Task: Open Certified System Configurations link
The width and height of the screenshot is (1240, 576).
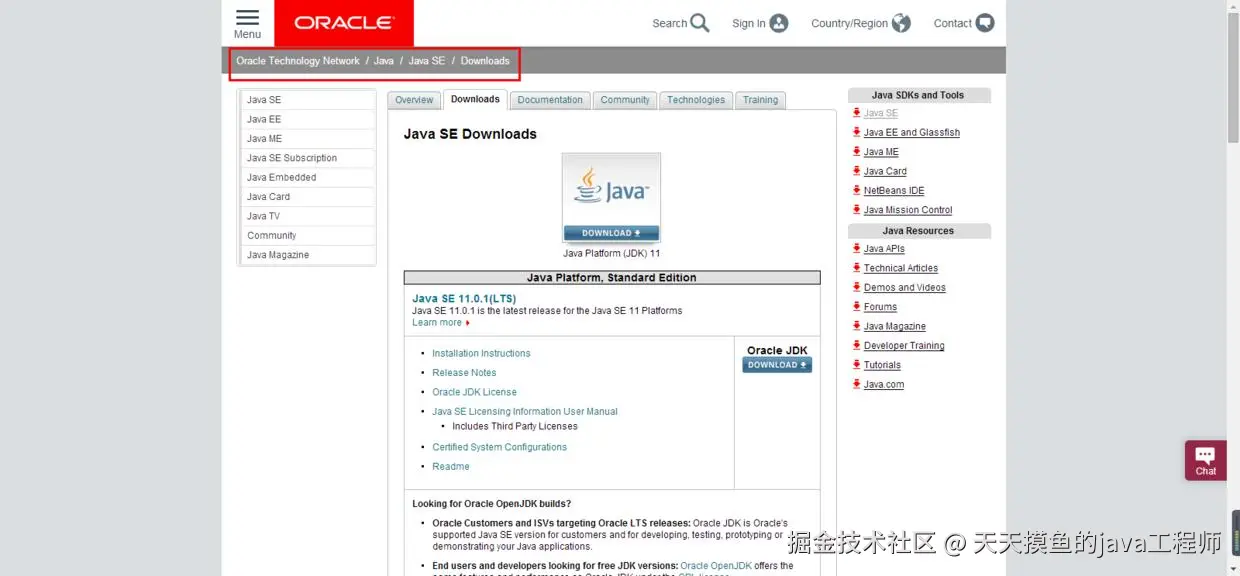Action: pyautogui.click(x=499, y=447)
